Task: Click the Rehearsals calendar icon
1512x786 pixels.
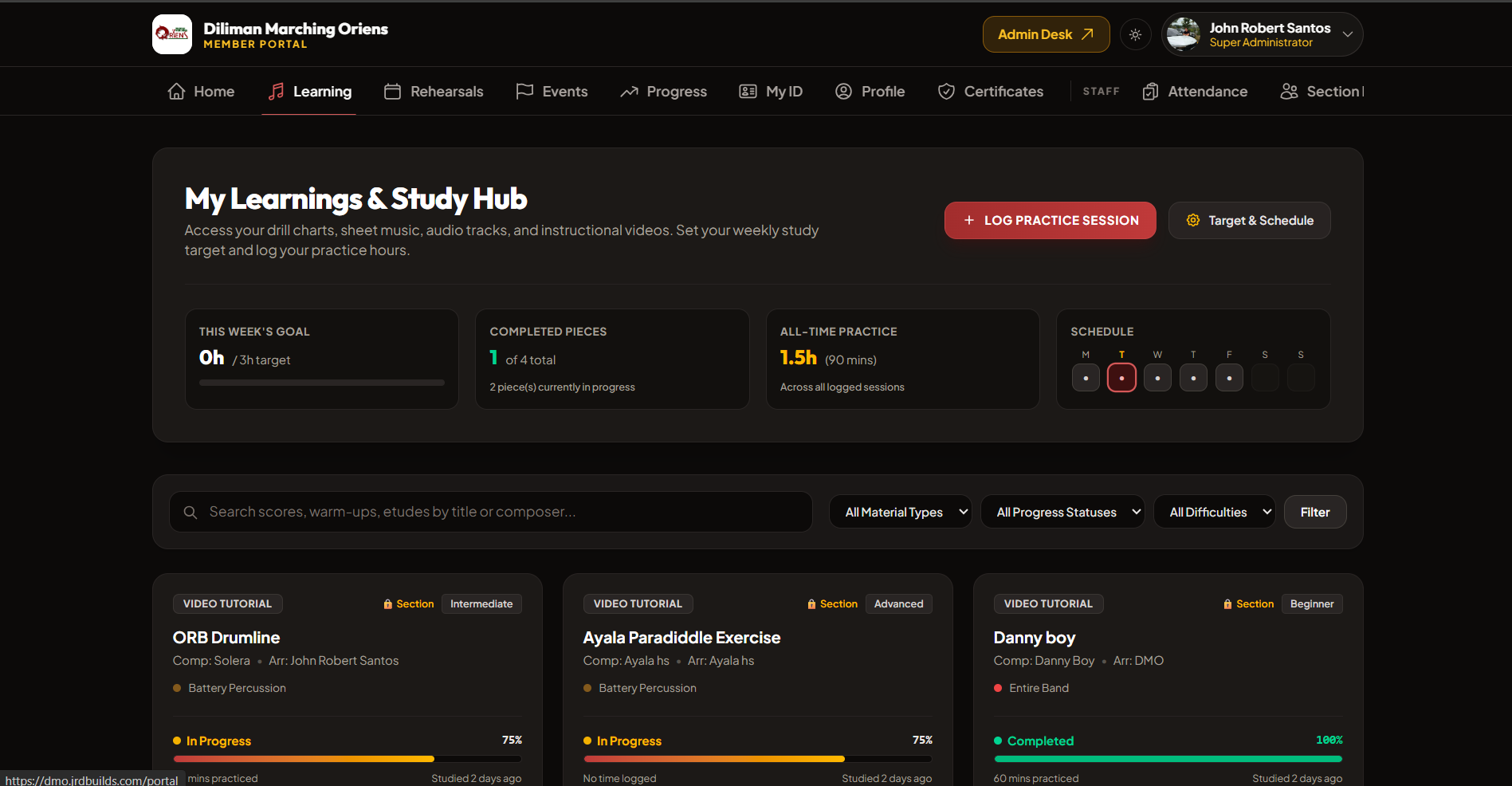Action: (x=392, y=91)
